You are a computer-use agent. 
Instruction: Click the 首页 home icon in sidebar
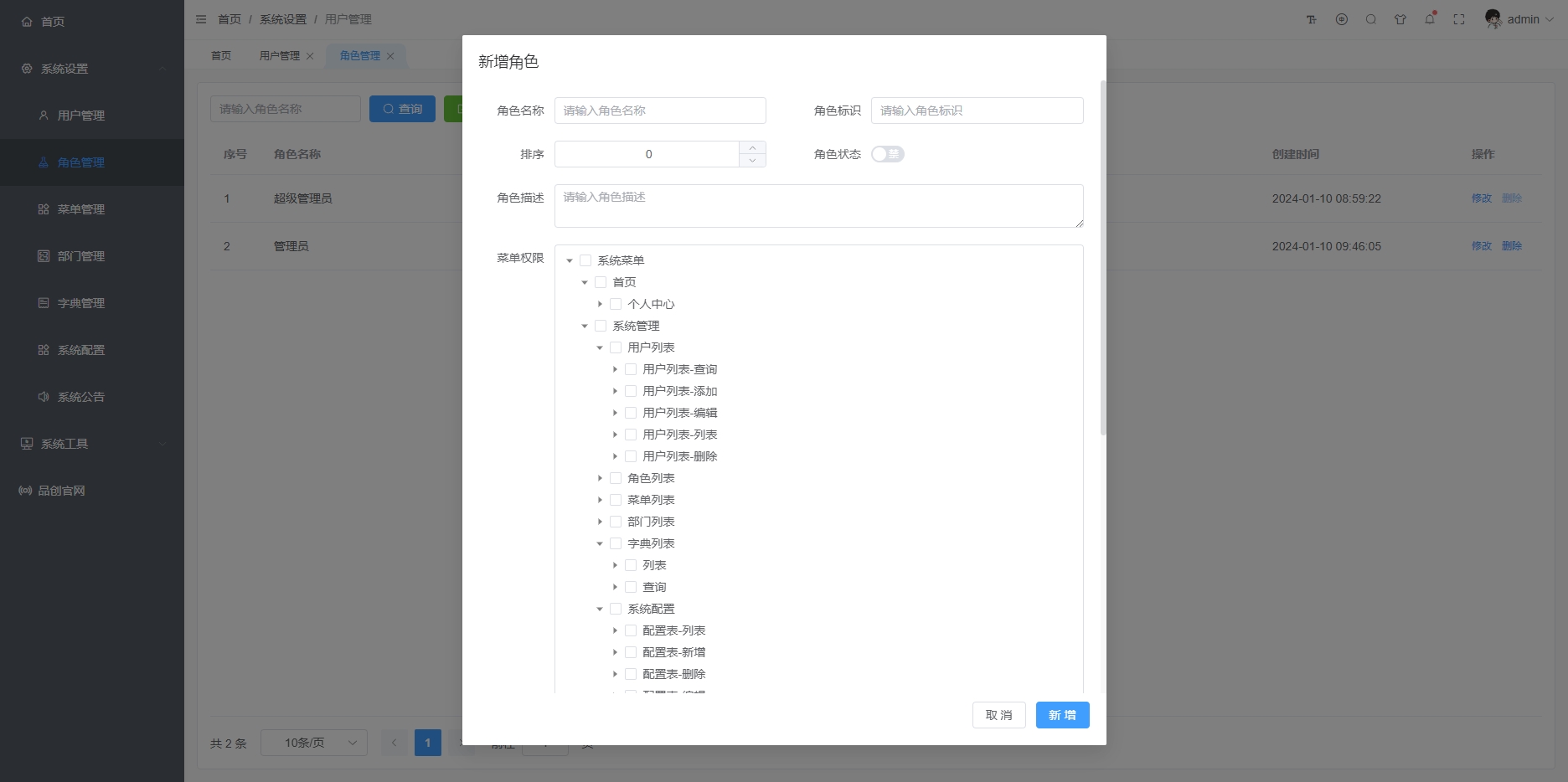point(27,22)
